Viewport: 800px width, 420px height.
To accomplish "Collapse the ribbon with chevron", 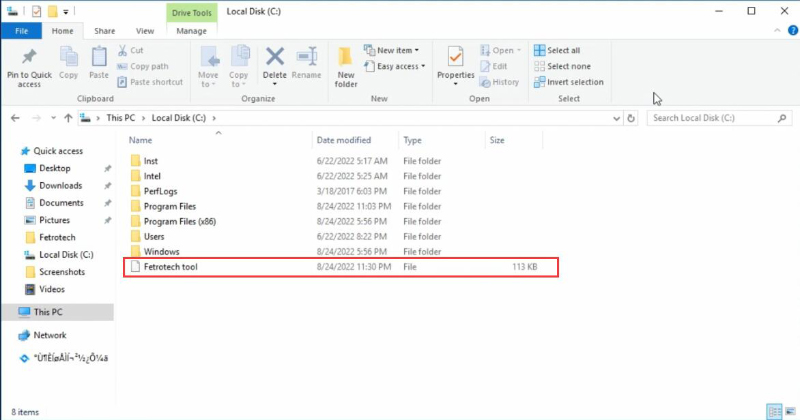I will (777, 31).
